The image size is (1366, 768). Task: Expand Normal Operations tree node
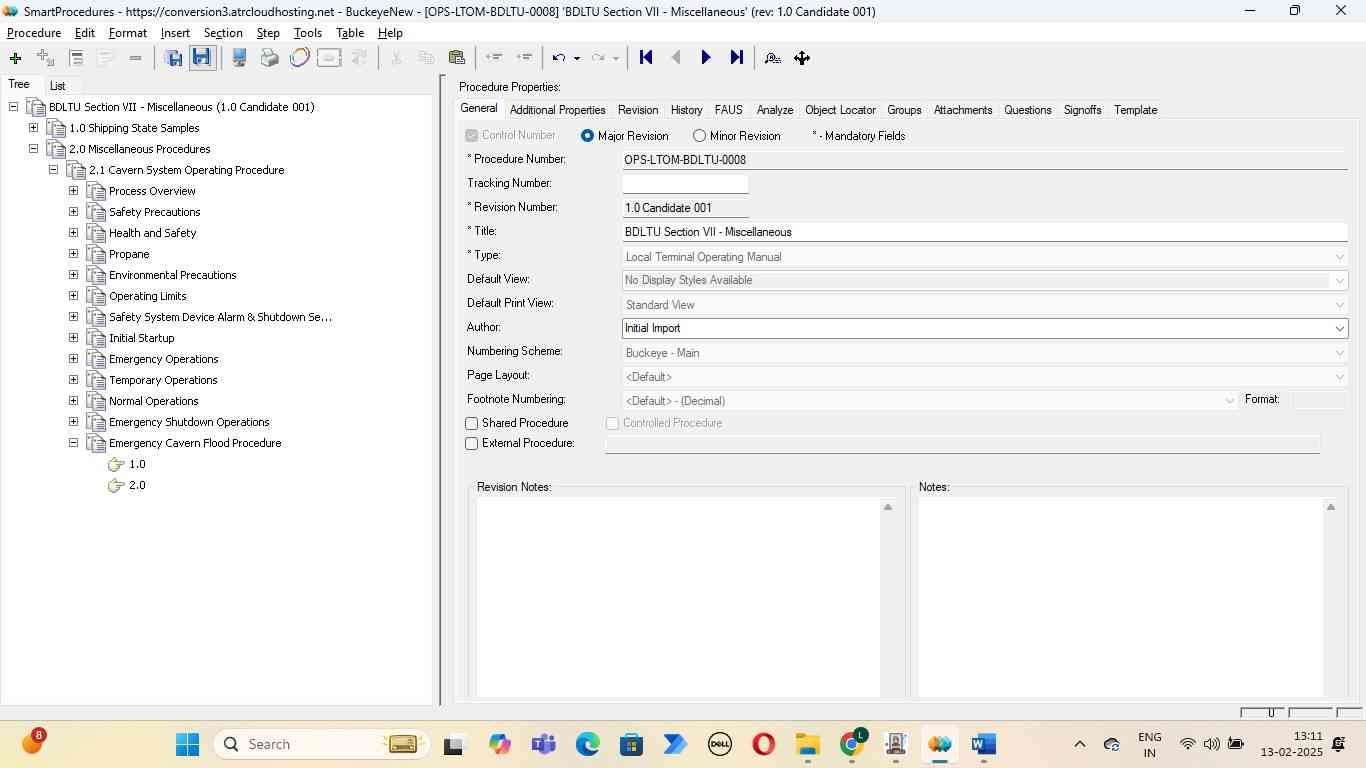point(73,401)
